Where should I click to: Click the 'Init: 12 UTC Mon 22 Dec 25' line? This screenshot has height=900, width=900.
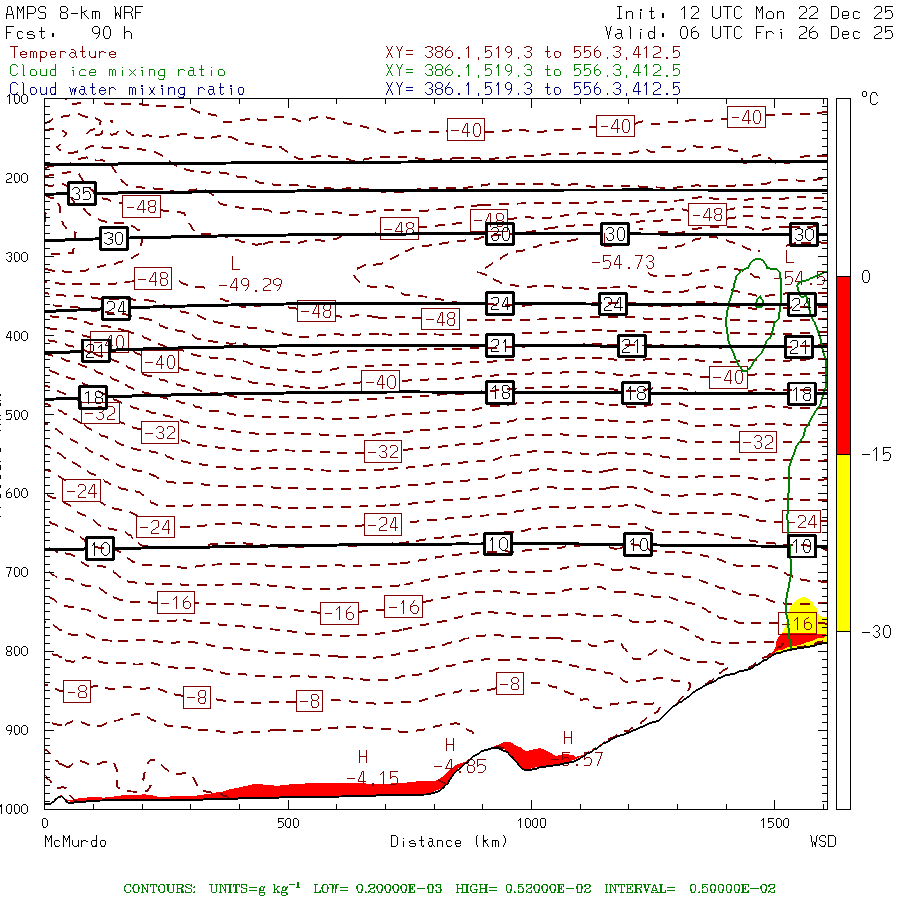(754, 13)
